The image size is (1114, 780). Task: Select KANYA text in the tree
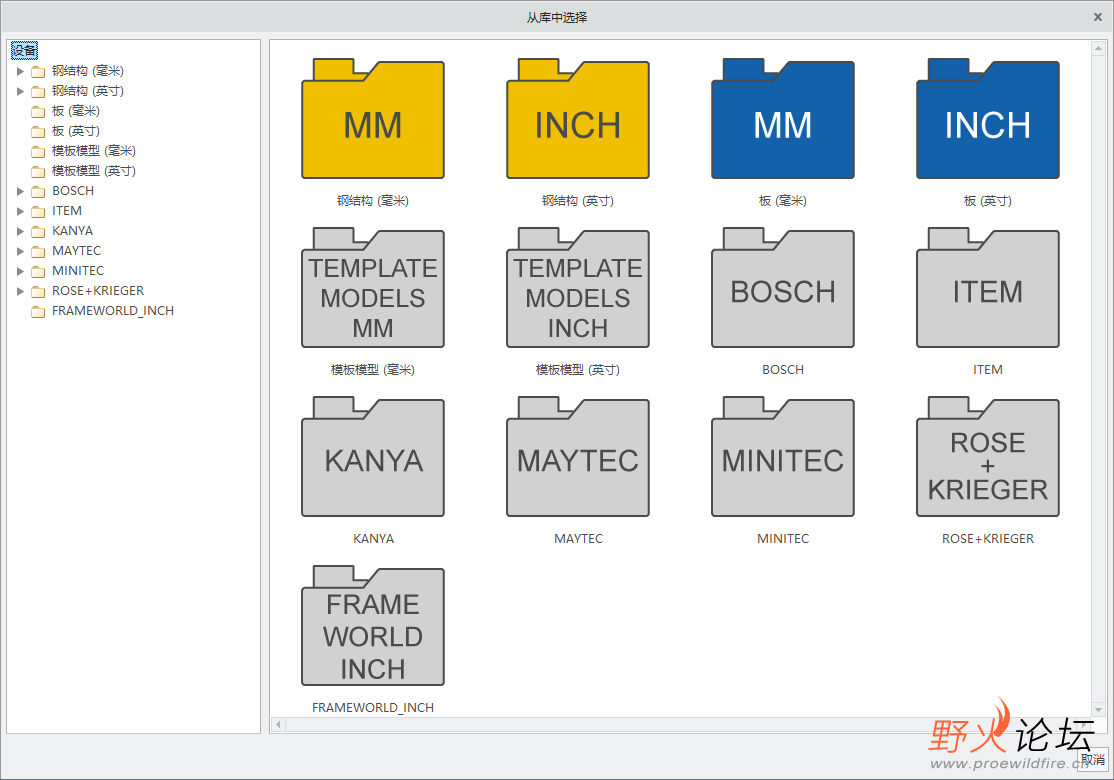click(72, 231)
